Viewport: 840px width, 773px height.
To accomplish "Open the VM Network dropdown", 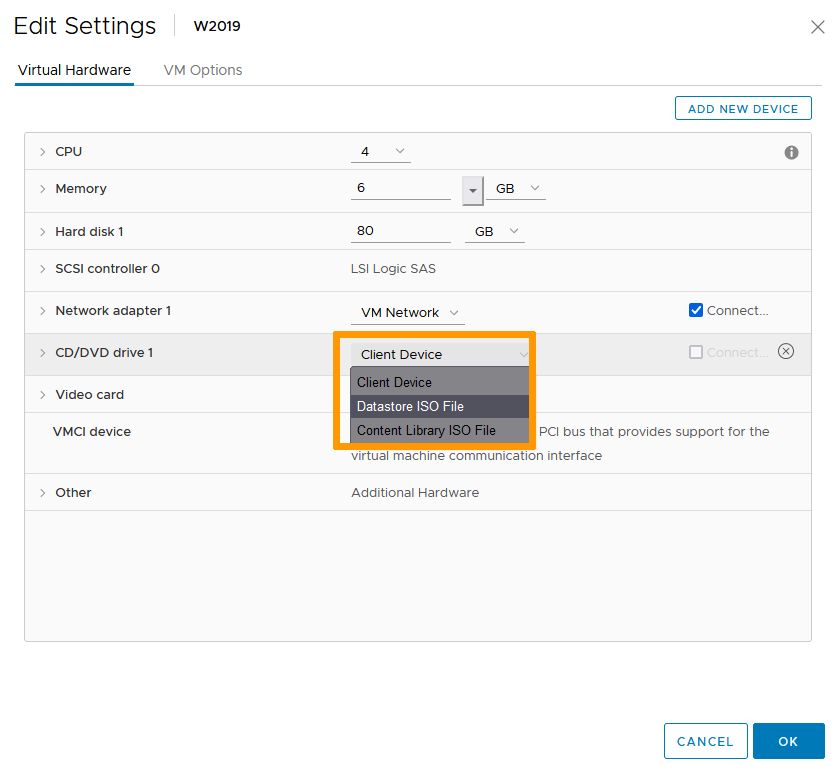I will click(409, 313).
